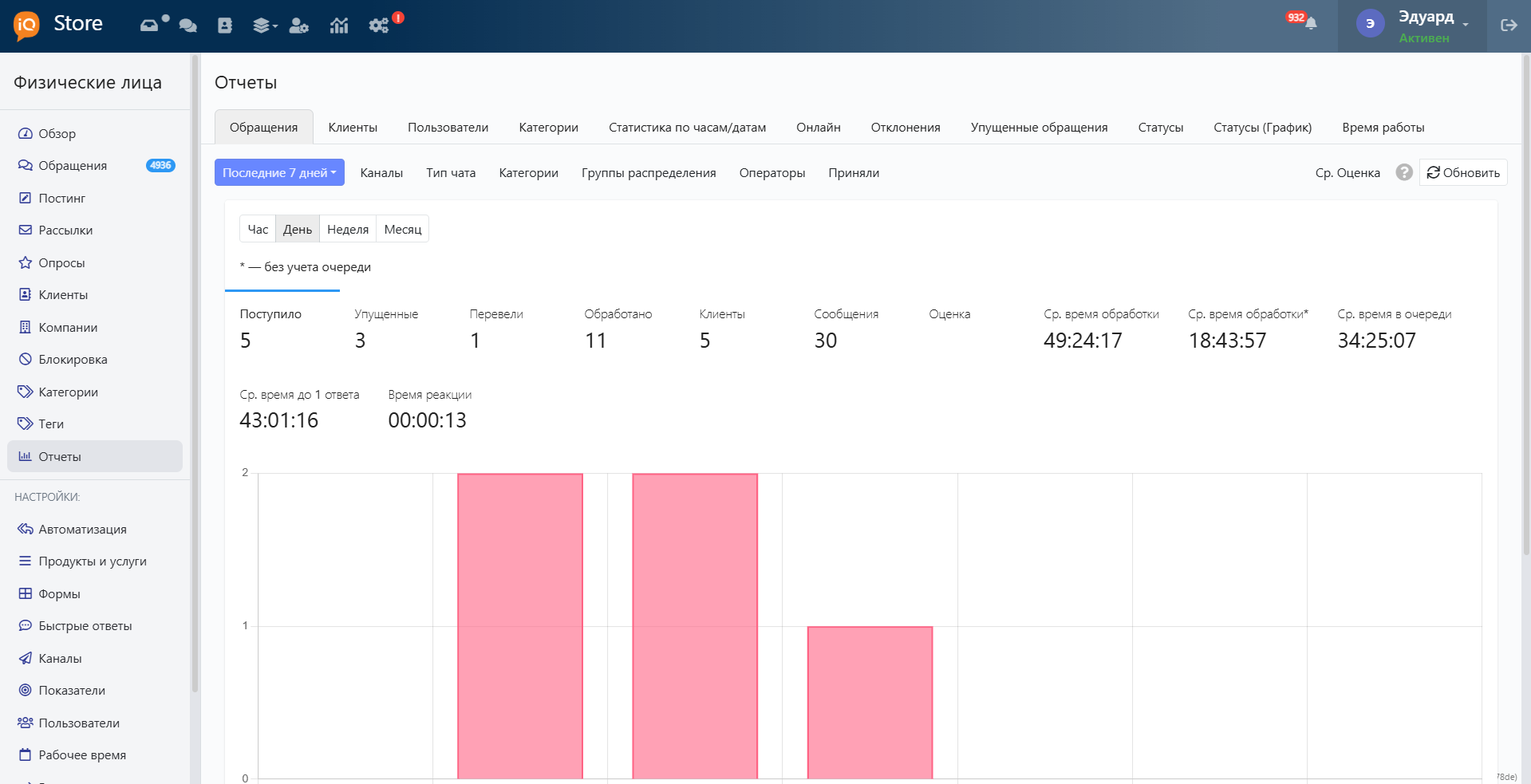Open Рабочее время in the sidebar
The height and width of the screenshot is (784, 1531).
tap(95, 754)
